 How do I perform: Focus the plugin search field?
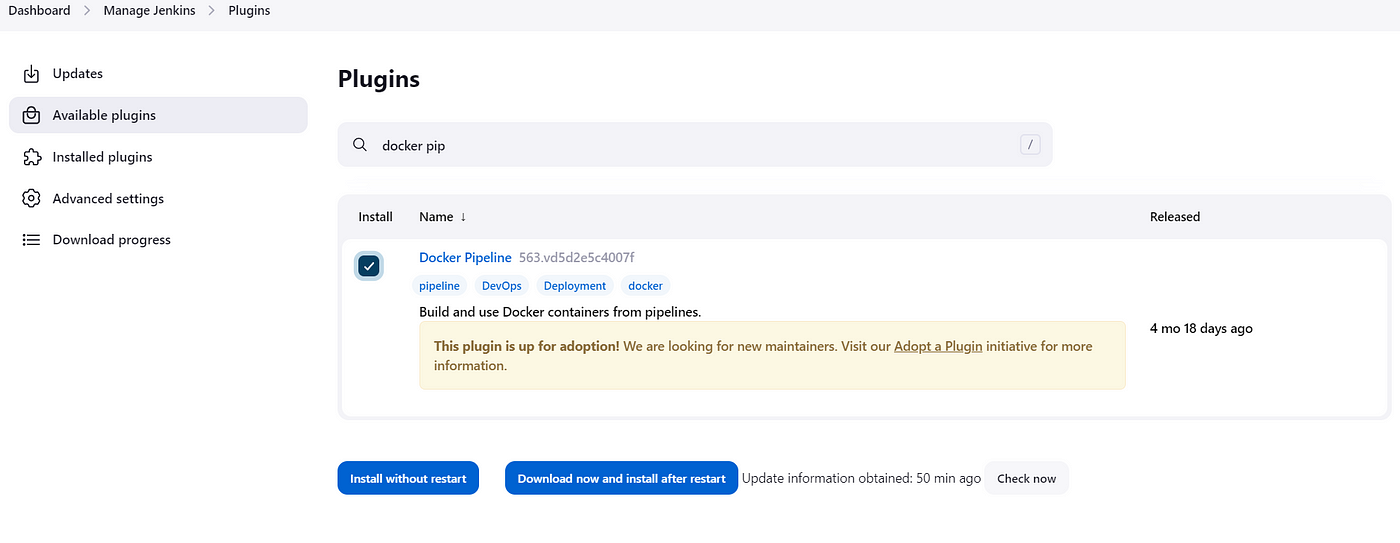pos(695,145)
